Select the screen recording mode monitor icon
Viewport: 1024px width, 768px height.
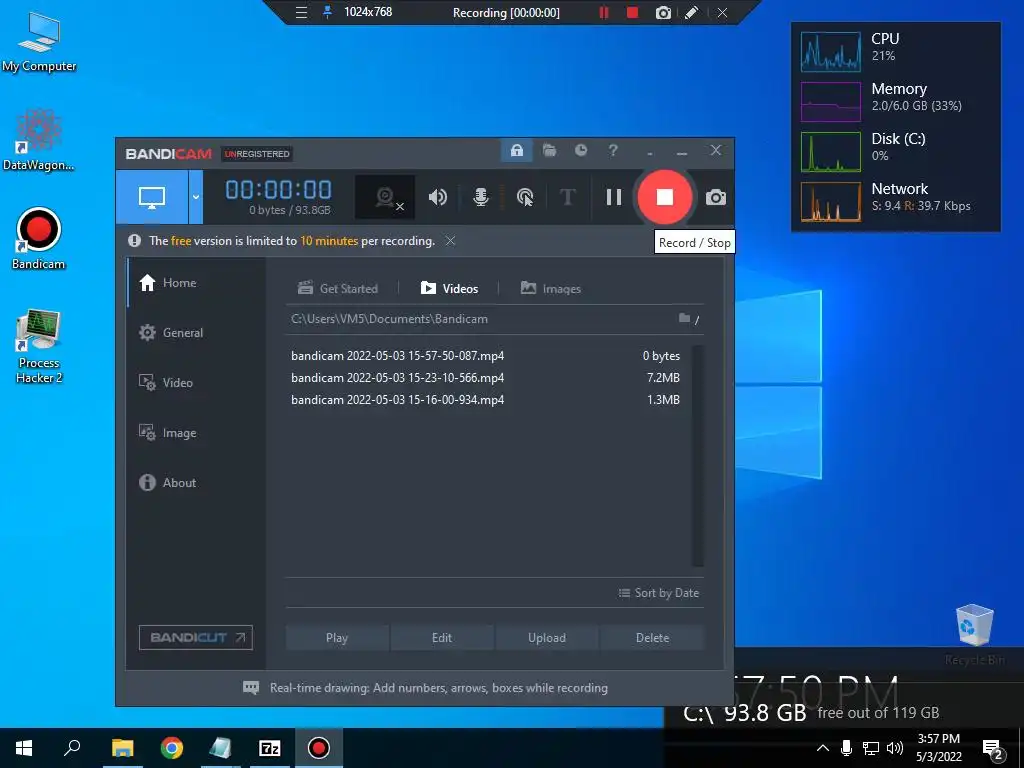point(152,197)
